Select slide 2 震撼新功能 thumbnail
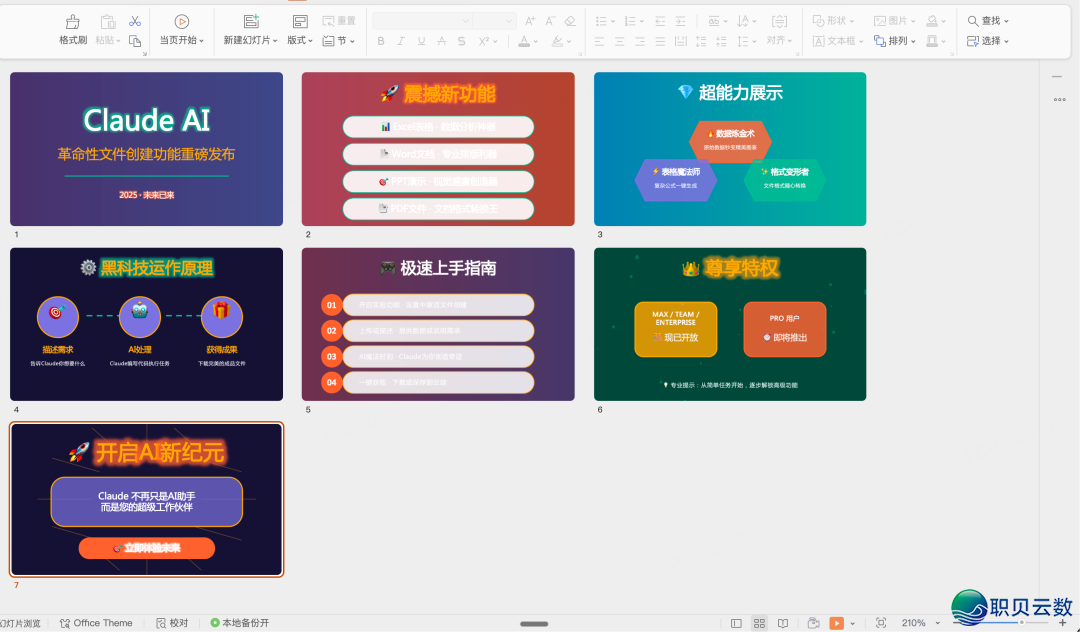Screen dimensions: 1080x632 [438, 149]
